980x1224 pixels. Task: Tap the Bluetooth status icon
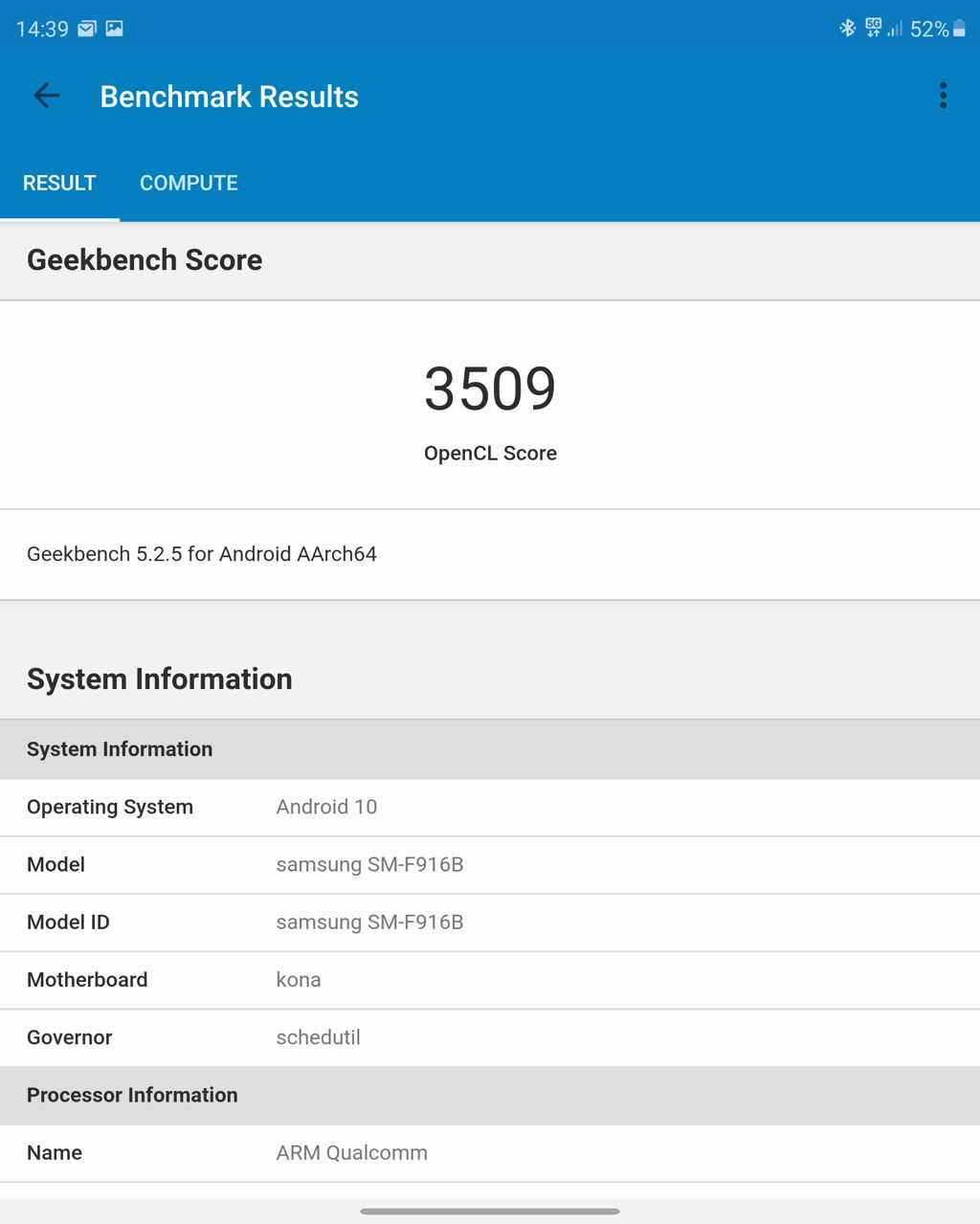(x=847, y=29)
